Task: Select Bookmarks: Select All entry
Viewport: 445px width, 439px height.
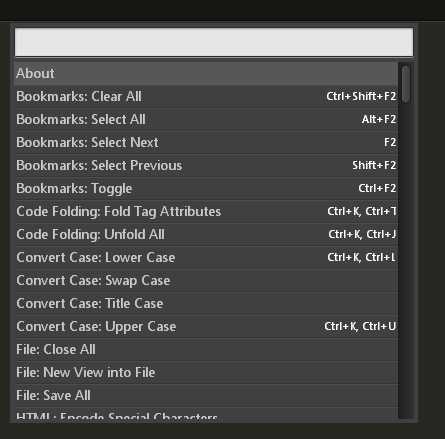Action: [x=206, y=119]
